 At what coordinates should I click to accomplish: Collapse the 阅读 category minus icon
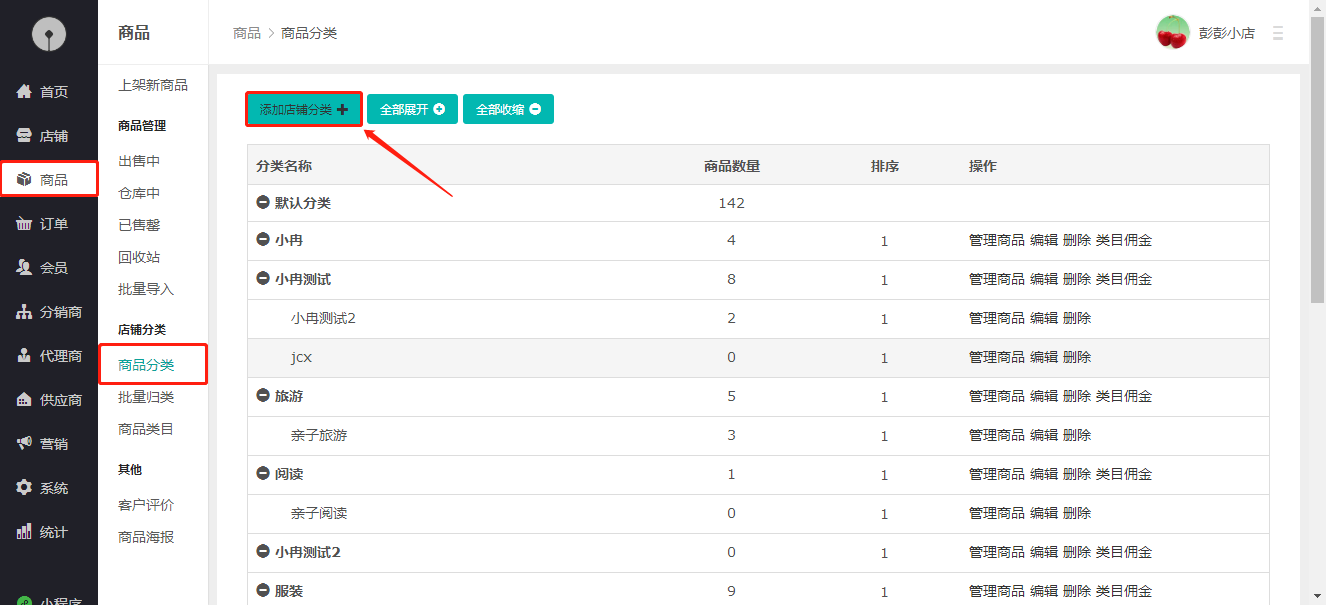263,474
